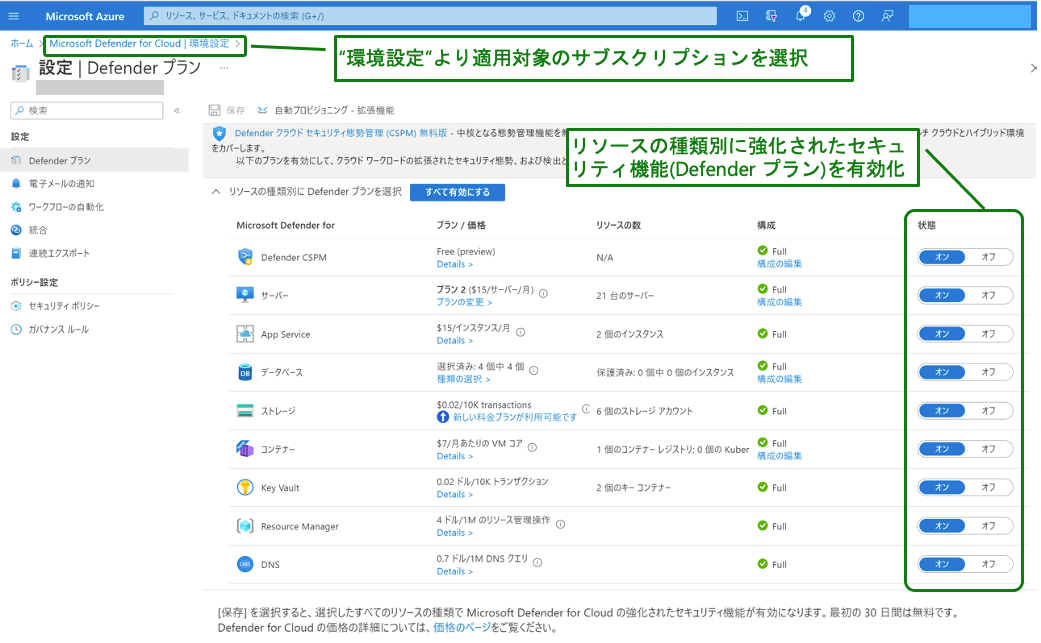1041x643 pixels.
Task: Open 種類の選択 for the データベース plan
Action: [464, 379]
